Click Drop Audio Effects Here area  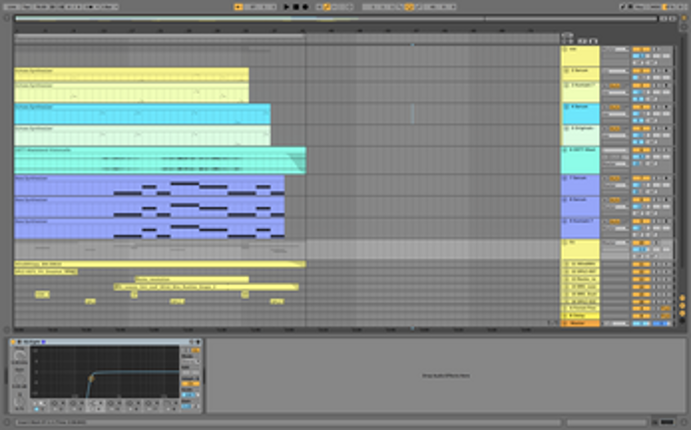point(446,376)
